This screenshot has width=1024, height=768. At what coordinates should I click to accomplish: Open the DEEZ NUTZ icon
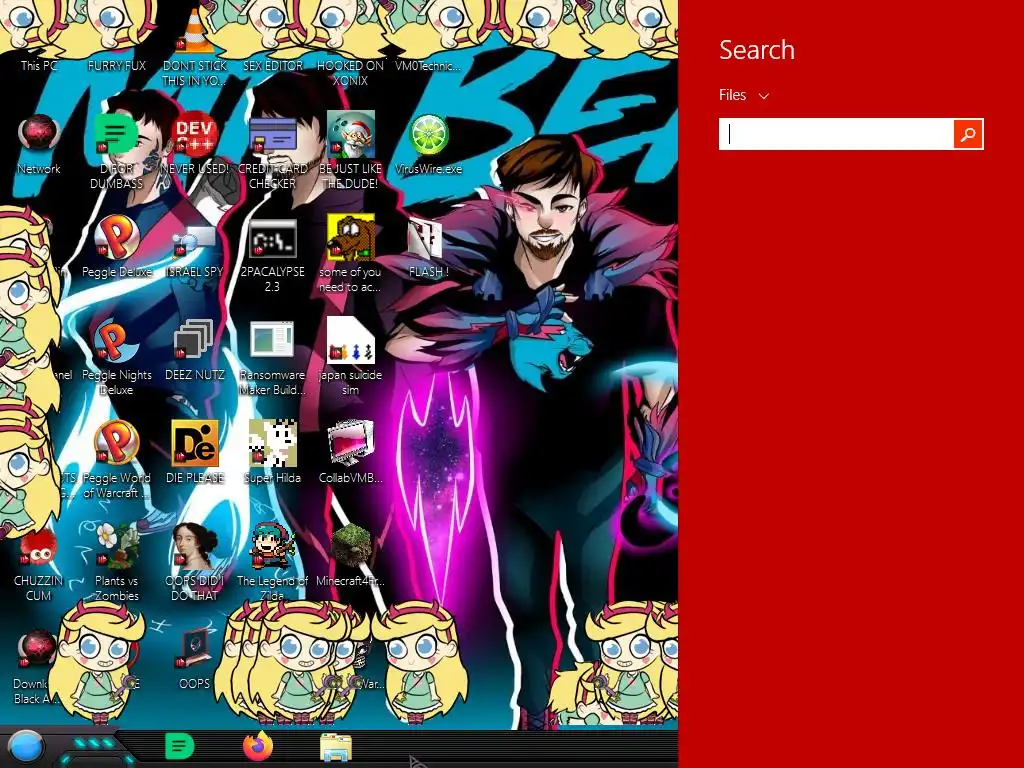(x=195, y=350)
